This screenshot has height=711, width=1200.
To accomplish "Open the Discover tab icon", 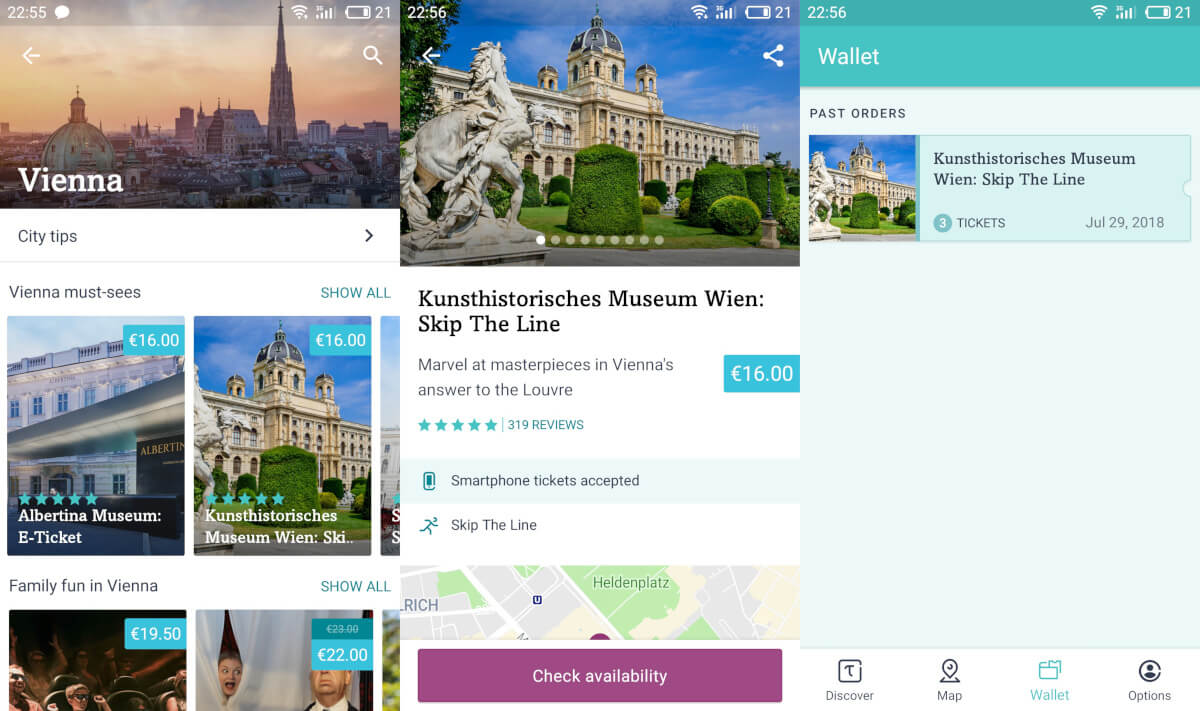I will pyautogui.click(x=849, y=671).
